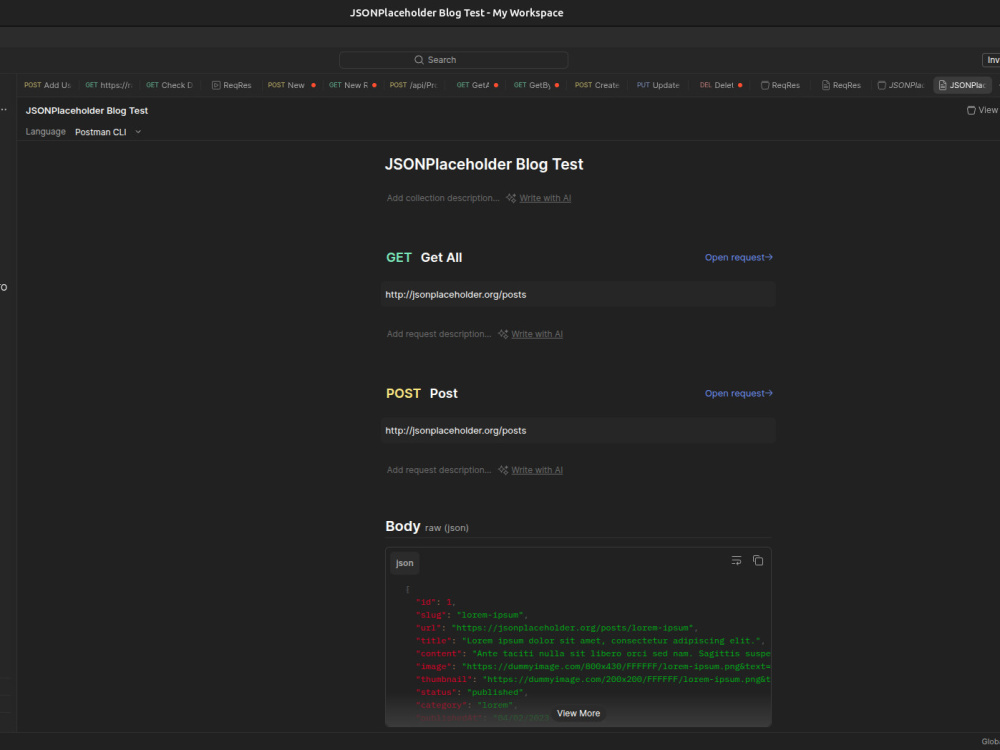
Task: Add request description for Get All
Action: tap(439, 334)
